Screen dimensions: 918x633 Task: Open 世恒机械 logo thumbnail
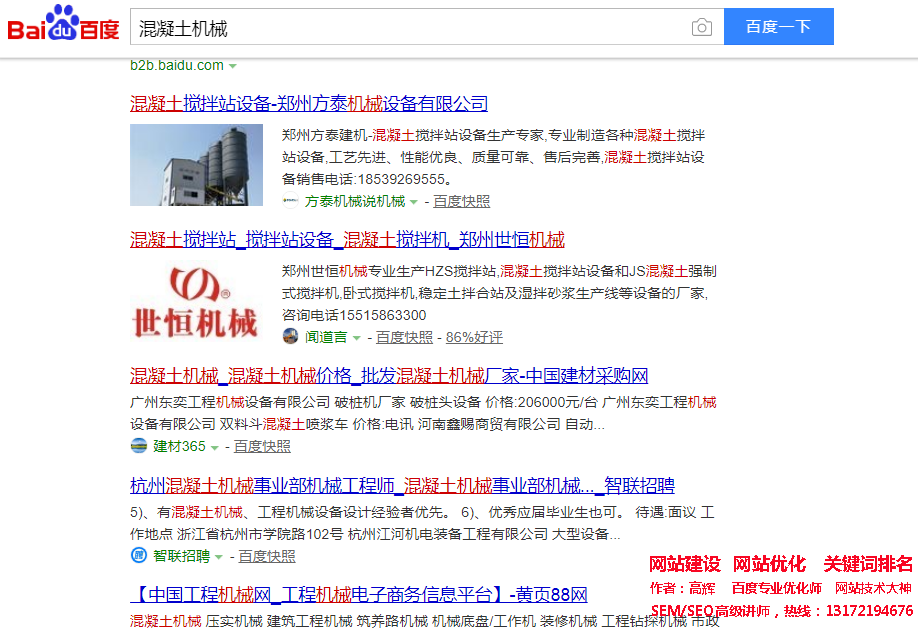tap(196, 302)
